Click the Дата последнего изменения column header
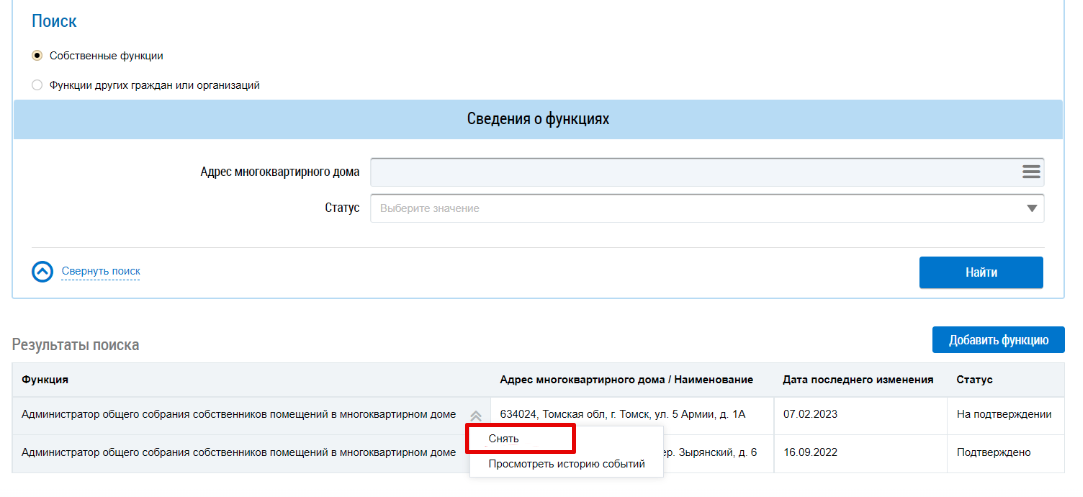This screenshot has height=497, width=1083. pos(858,380)
